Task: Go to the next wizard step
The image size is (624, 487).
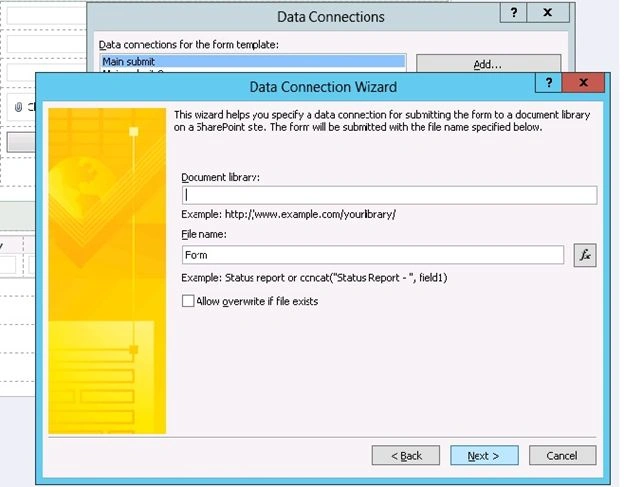Action: [x=484, y=456]
